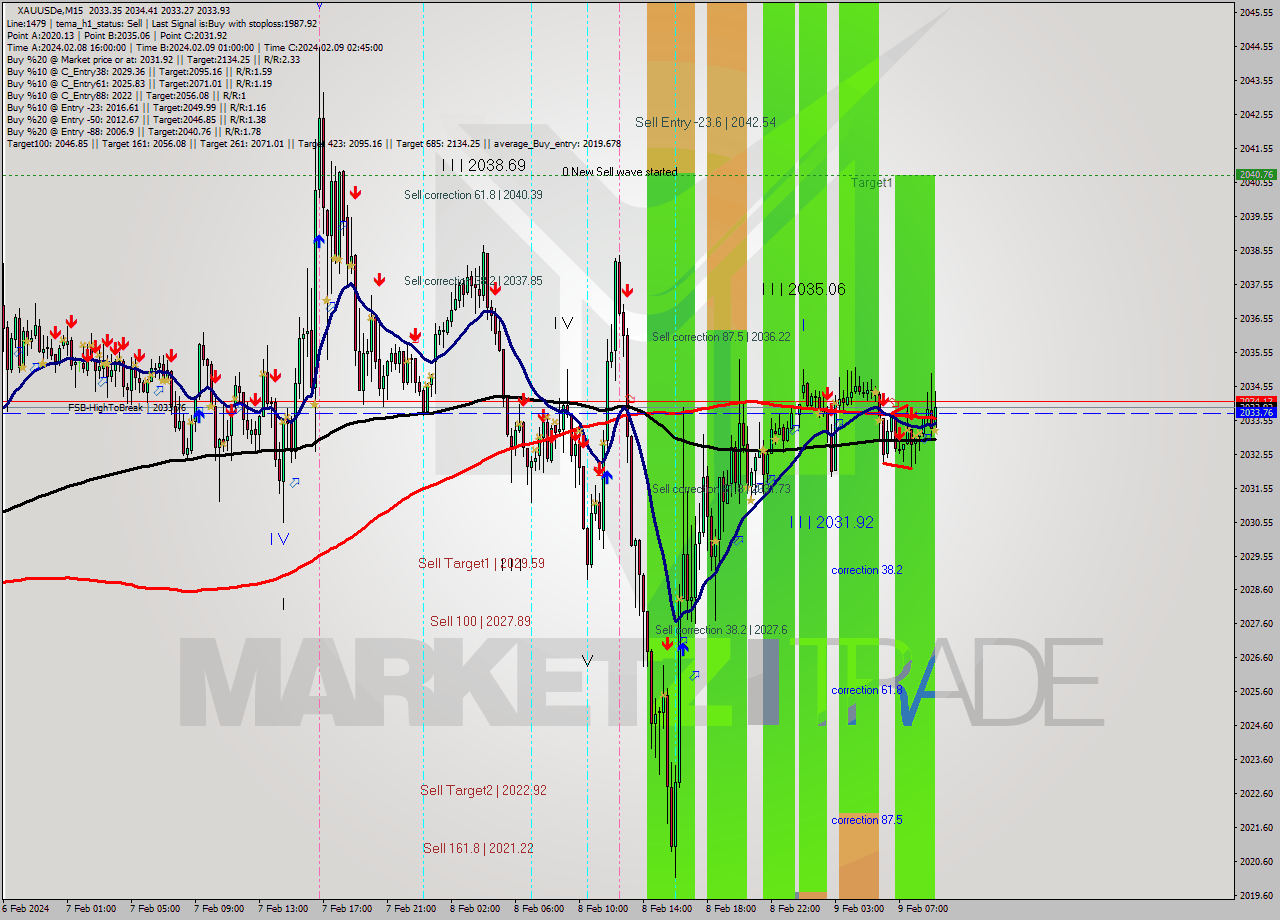Screen dimensions: 1280x920
Task: Select the 'Sell correction 87.5 | 2036.22' label
Action: point(721,337)
